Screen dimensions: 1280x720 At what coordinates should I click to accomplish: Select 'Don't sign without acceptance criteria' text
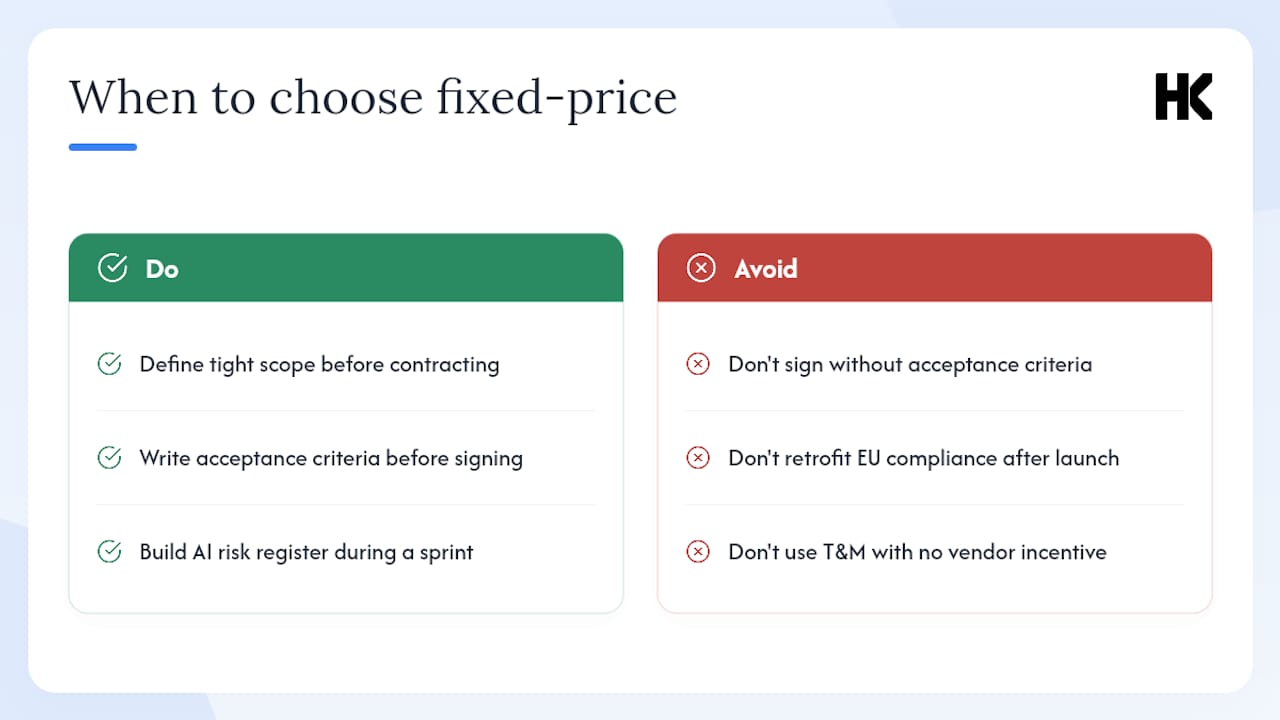point(910,365)
